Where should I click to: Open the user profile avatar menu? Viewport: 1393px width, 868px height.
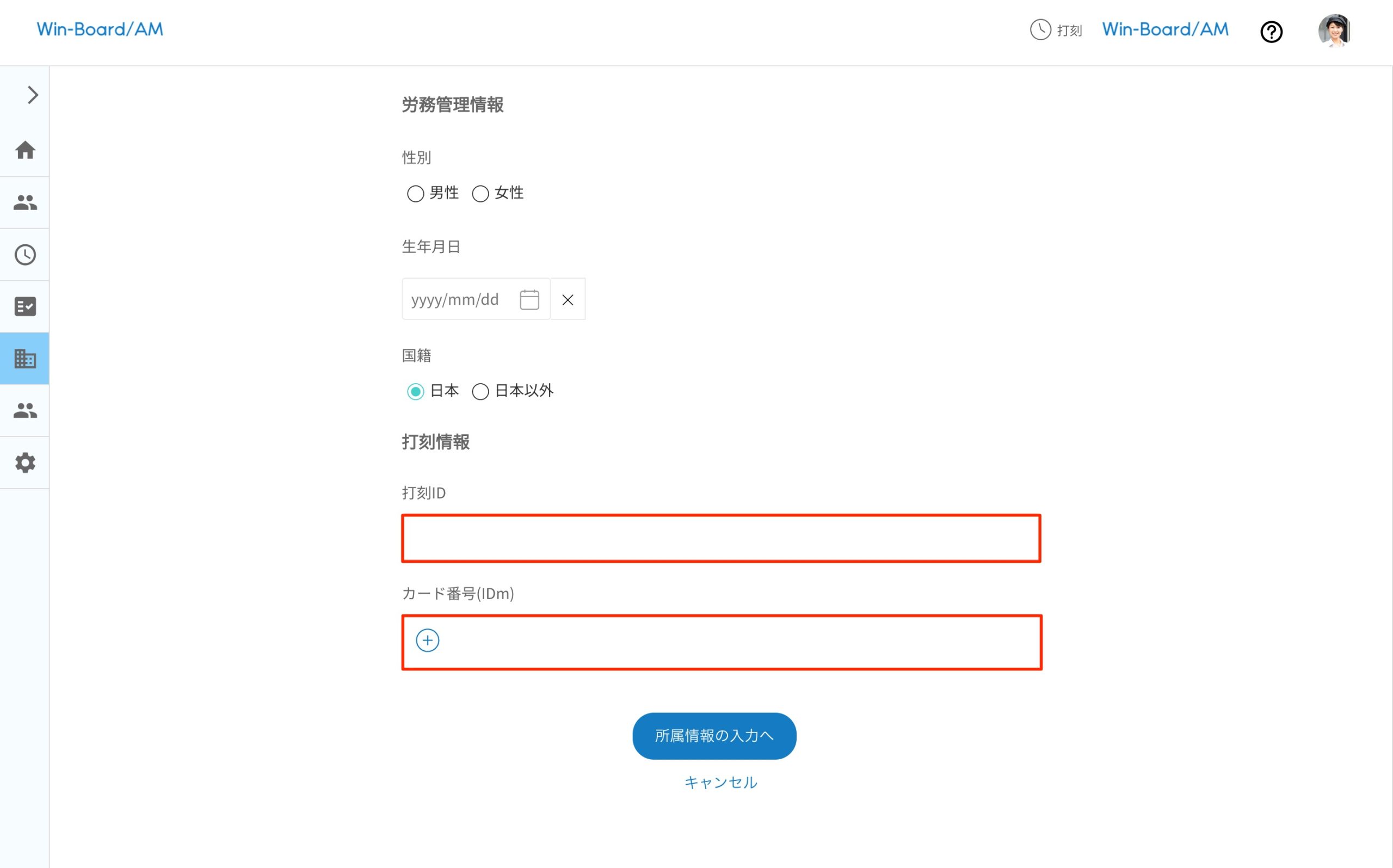coord(1333,31)
